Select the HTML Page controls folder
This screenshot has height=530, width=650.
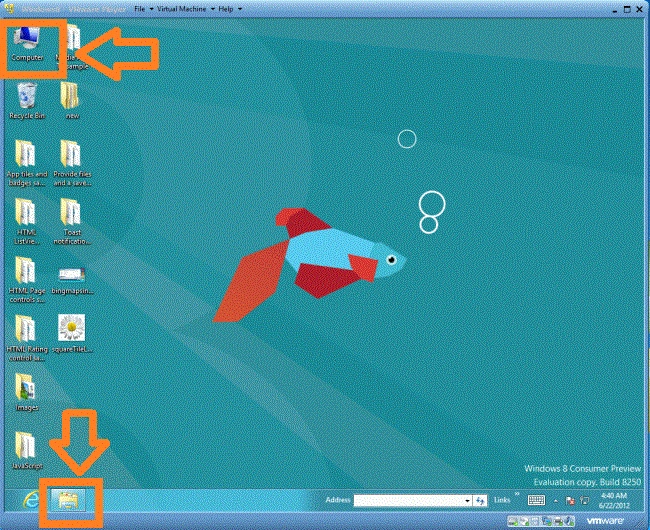click(x=27, y=280)
